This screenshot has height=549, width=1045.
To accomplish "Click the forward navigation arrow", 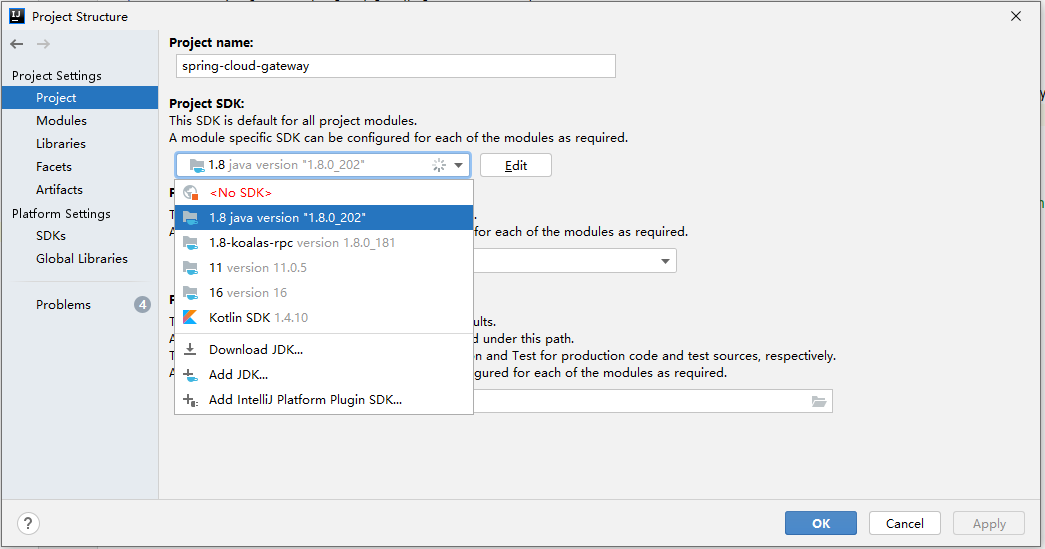I will pos(43,44).
